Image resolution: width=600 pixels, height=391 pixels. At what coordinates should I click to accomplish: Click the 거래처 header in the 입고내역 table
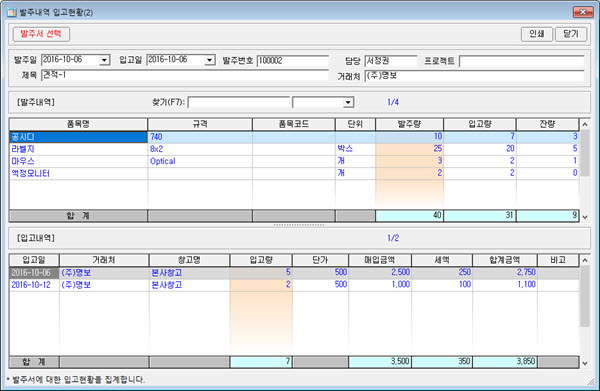click(x=104, y=260)
